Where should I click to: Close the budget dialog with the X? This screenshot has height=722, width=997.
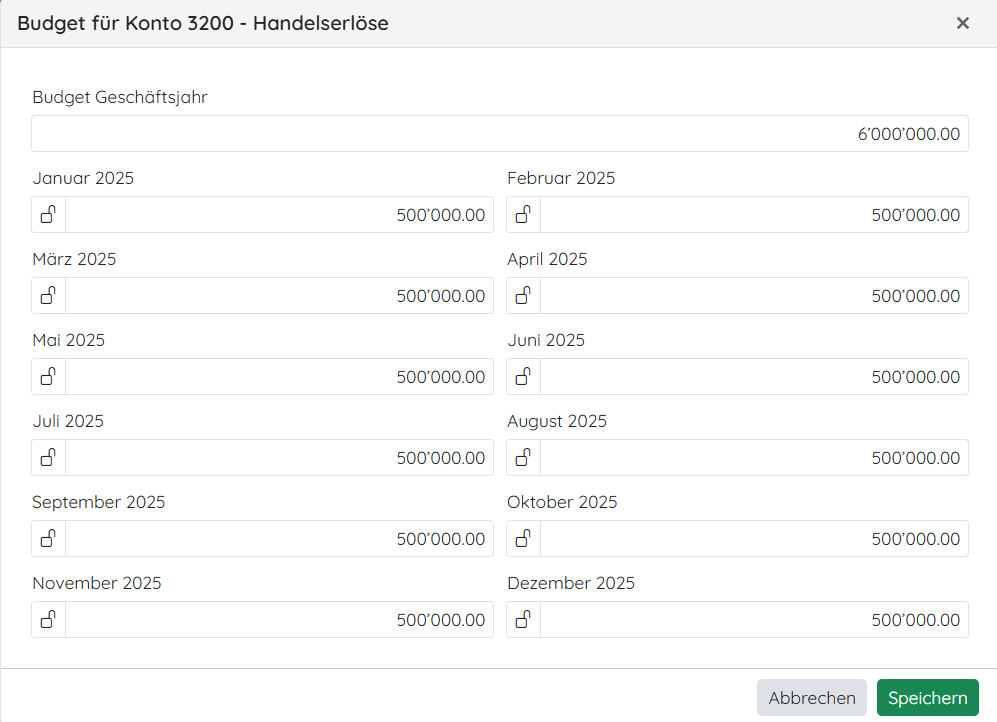pyautogui.click(x=962, y=23)
